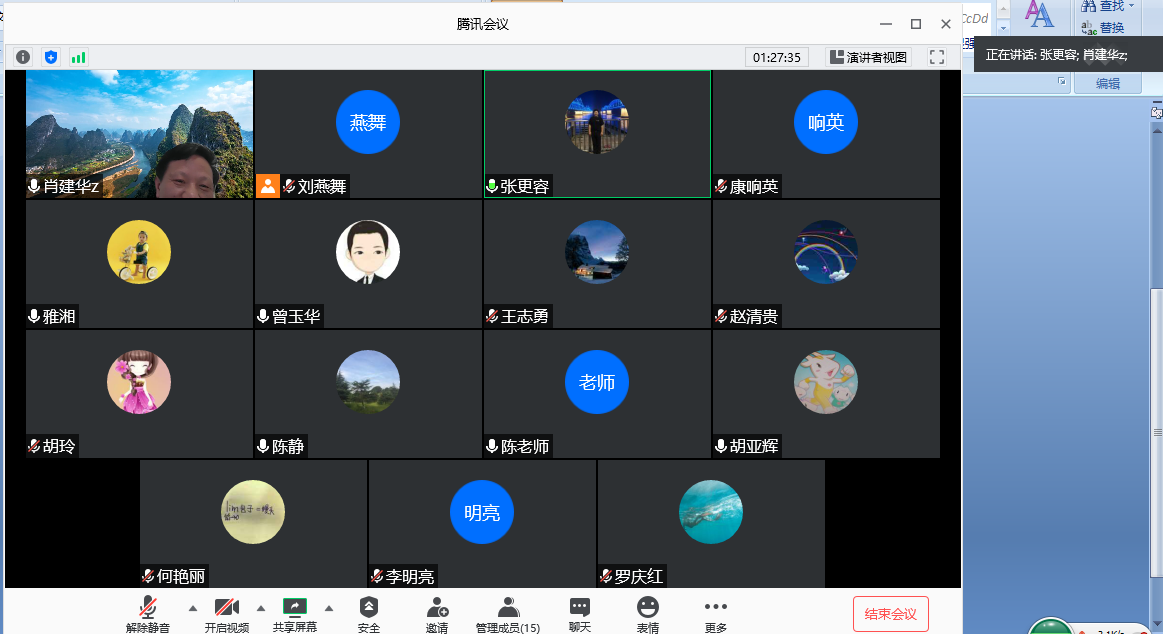
Task: Expand video options arrow beside 开启视频
Action: (261, 608)
